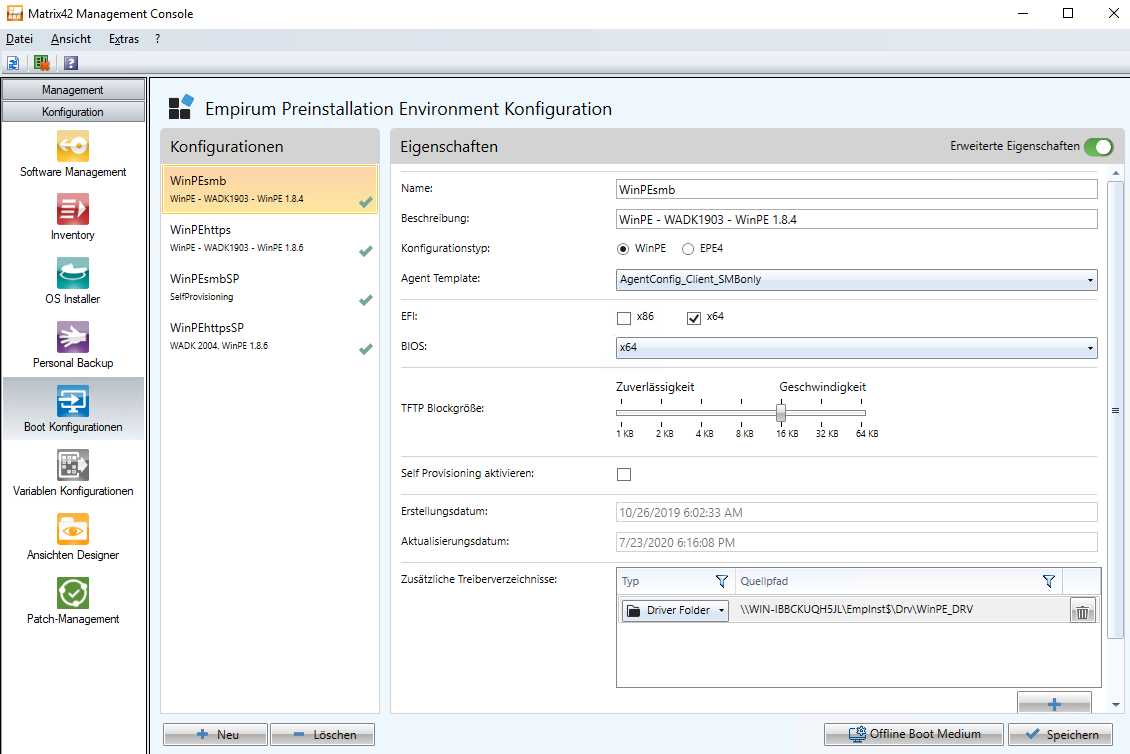The width and height of the screenshot is (1130, 754).
Task: Uncheck the EFI x64 checkbox
Action: point(694,318)
